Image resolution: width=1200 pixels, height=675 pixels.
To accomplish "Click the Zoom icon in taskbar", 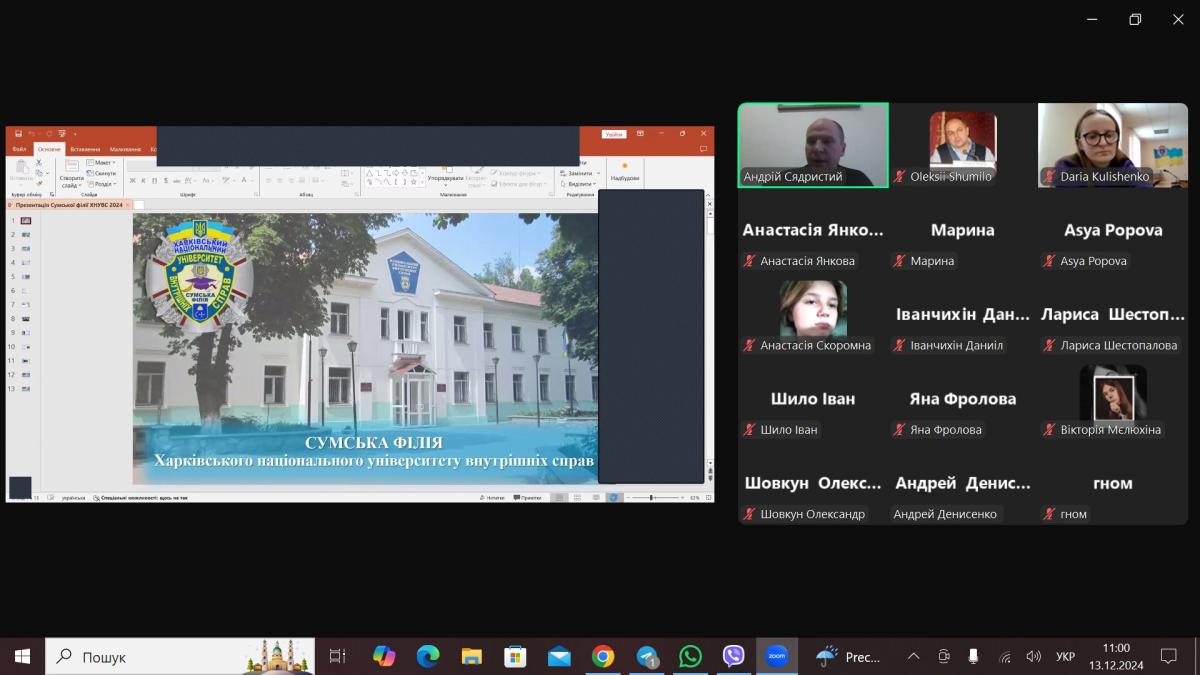I will 777,656.
